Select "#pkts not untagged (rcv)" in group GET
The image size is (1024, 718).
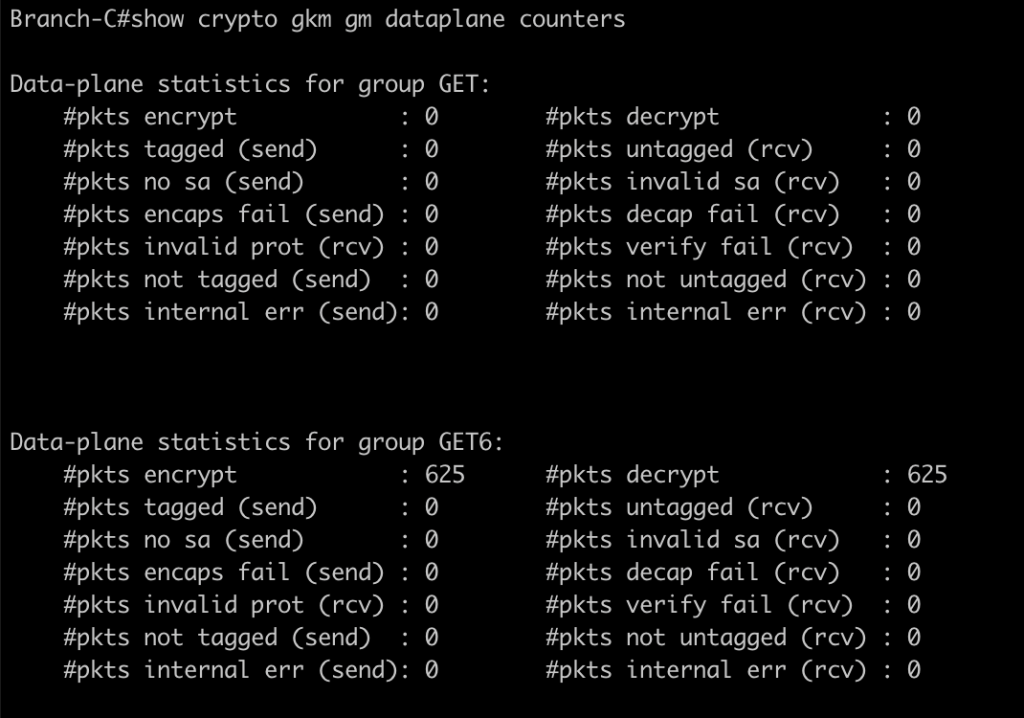coord(705,279)
